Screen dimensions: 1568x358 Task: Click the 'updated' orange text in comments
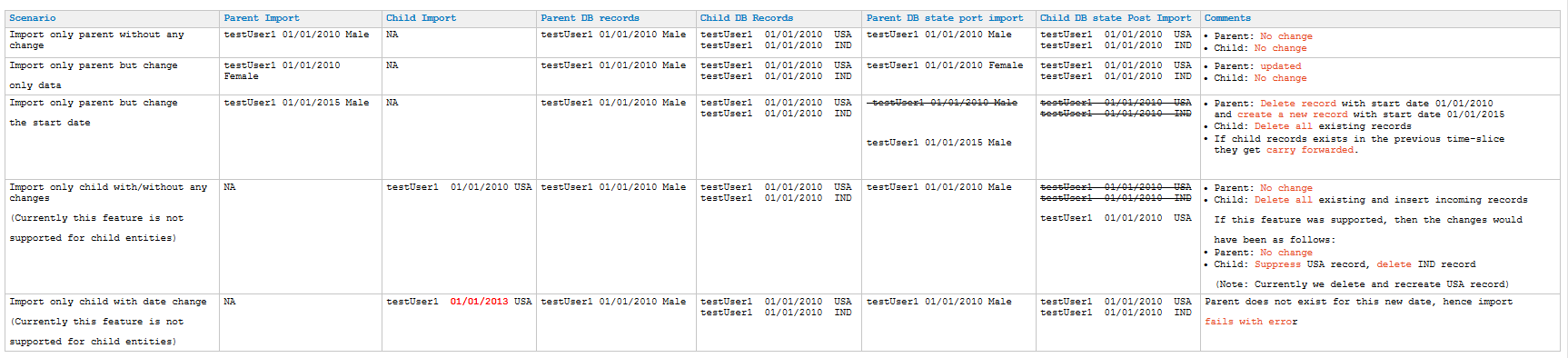pyautogui.click(x=1281, y=66)
